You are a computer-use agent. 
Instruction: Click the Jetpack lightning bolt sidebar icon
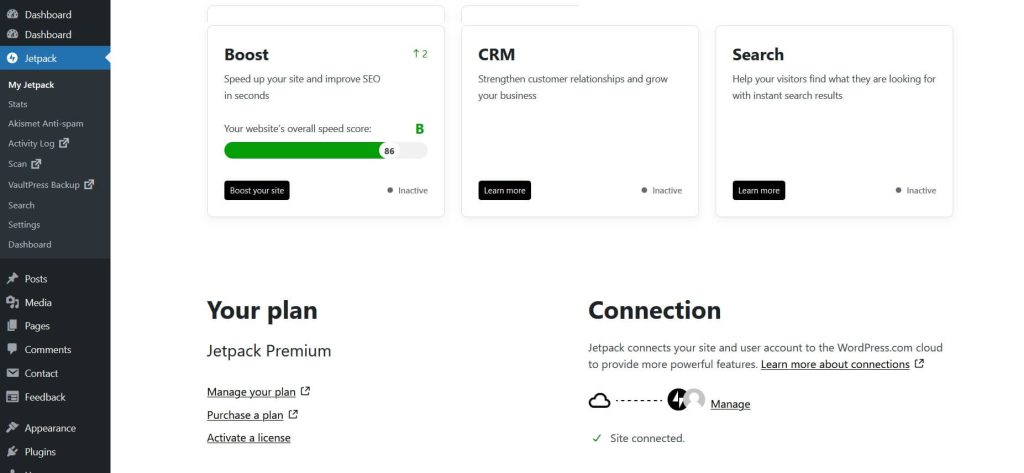tap(12, 58)
